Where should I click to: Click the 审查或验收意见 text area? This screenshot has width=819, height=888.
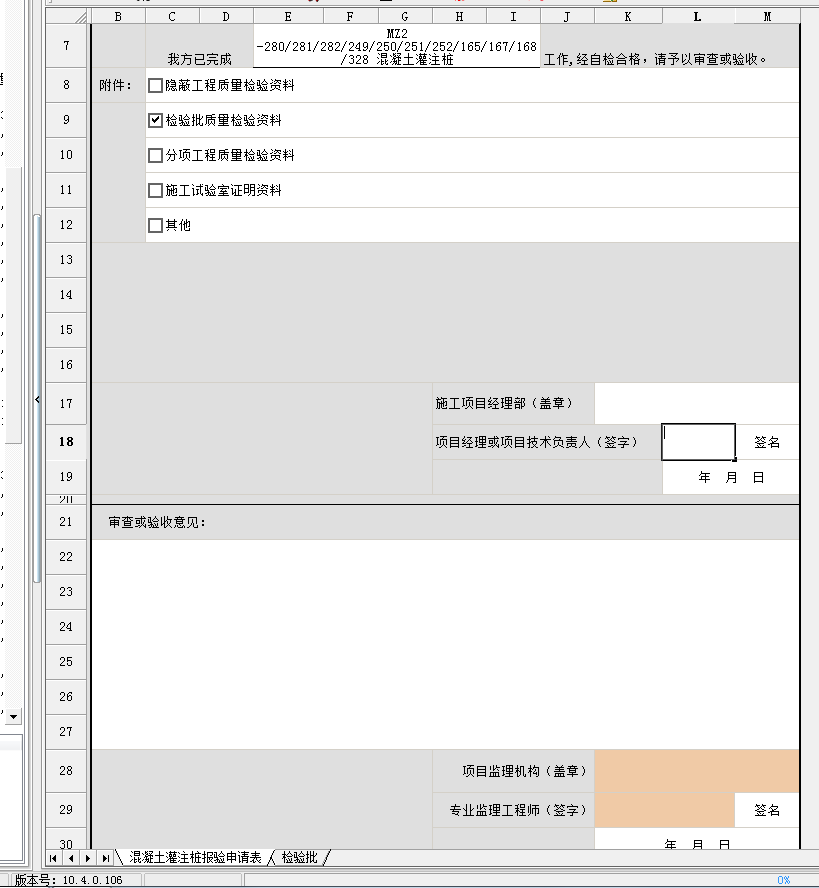point(445,640)
